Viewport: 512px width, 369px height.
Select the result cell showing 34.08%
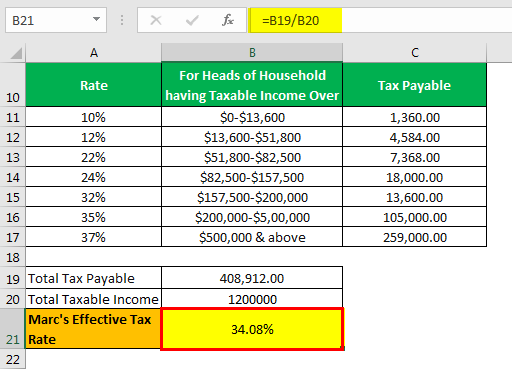coord(252,329)
